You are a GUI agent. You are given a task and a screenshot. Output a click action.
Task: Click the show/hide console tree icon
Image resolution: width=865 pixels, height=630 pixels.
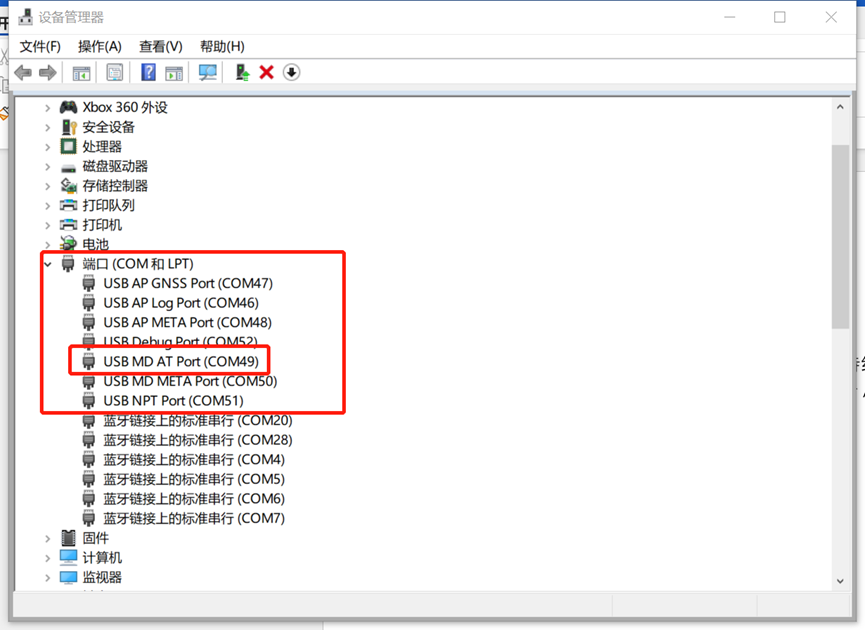(82, 73)
